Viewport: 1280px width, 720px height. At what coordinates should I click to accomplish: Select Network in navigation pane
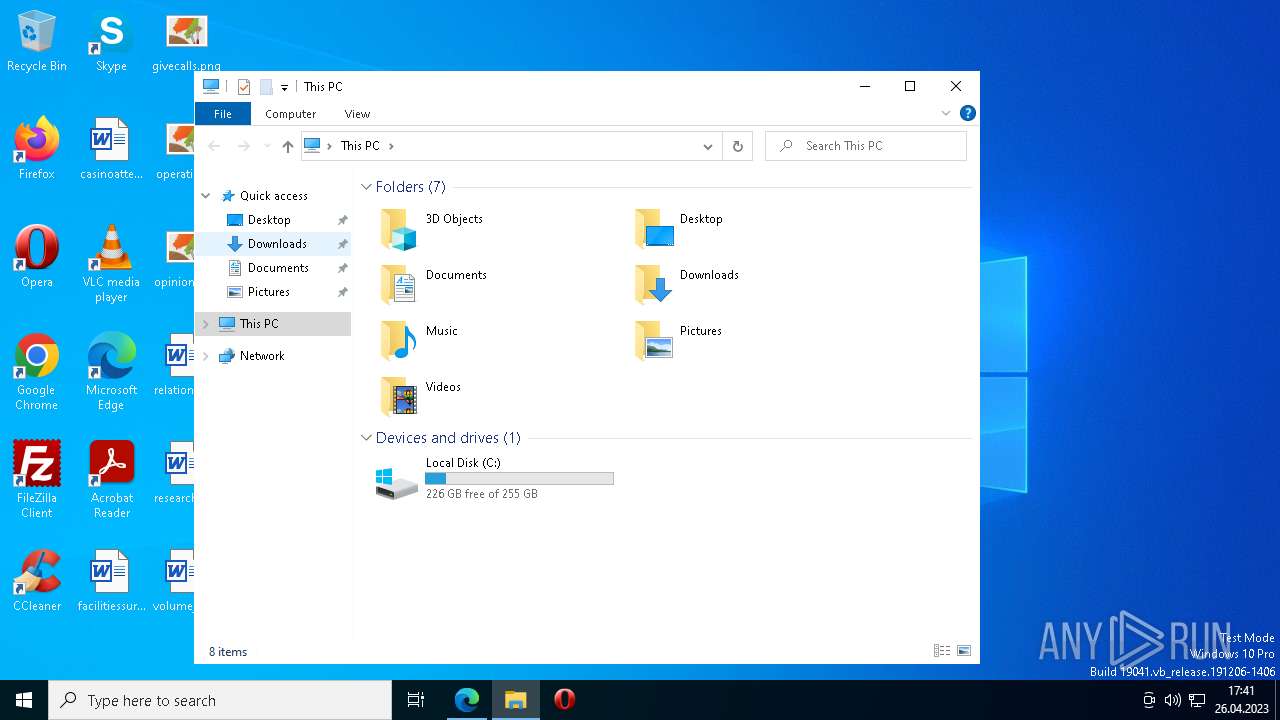(262, 356)
